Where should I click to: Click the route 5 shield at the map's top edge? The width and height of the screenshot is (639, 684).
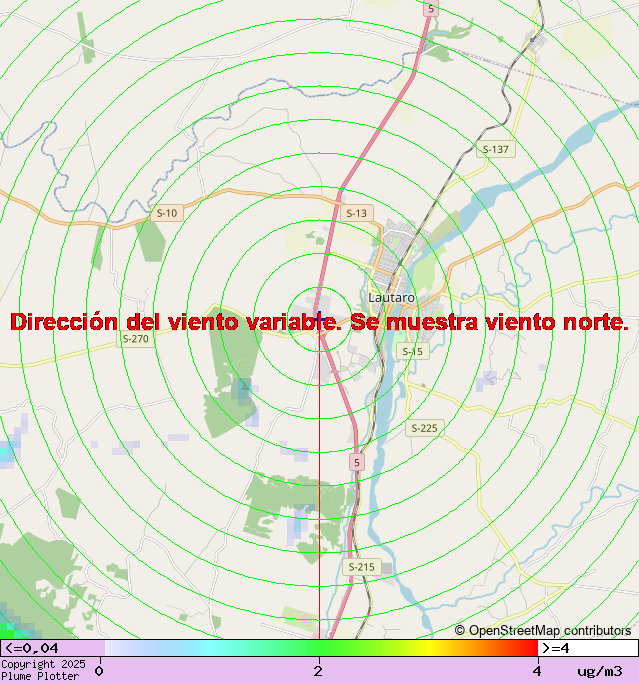coord(431,8)
